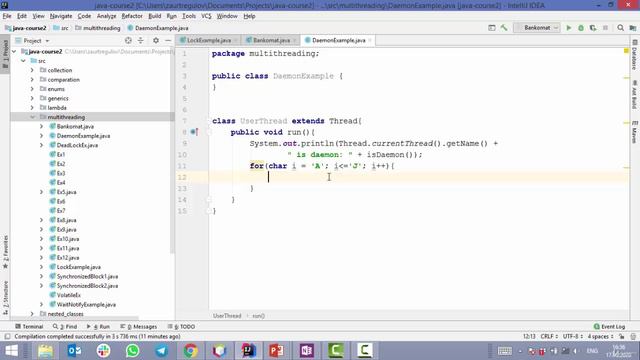The image size is (640, 360).
Task: Select SynchronizedBlock1.java in project tree
Action: coord(87,276)
